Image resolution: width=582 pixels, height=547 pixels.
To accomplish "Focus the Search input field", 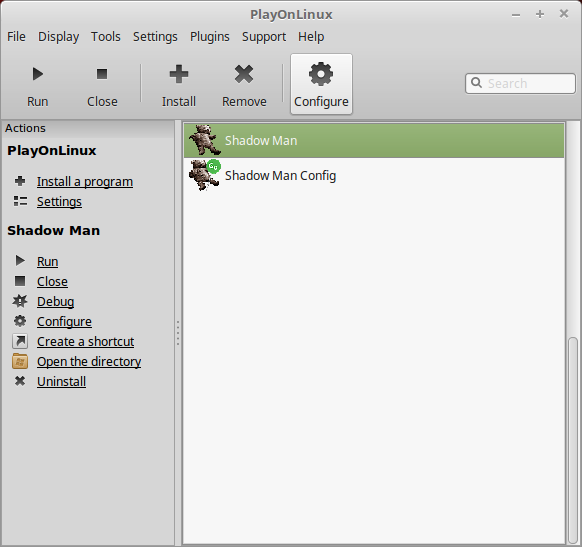I will (520, 83).
